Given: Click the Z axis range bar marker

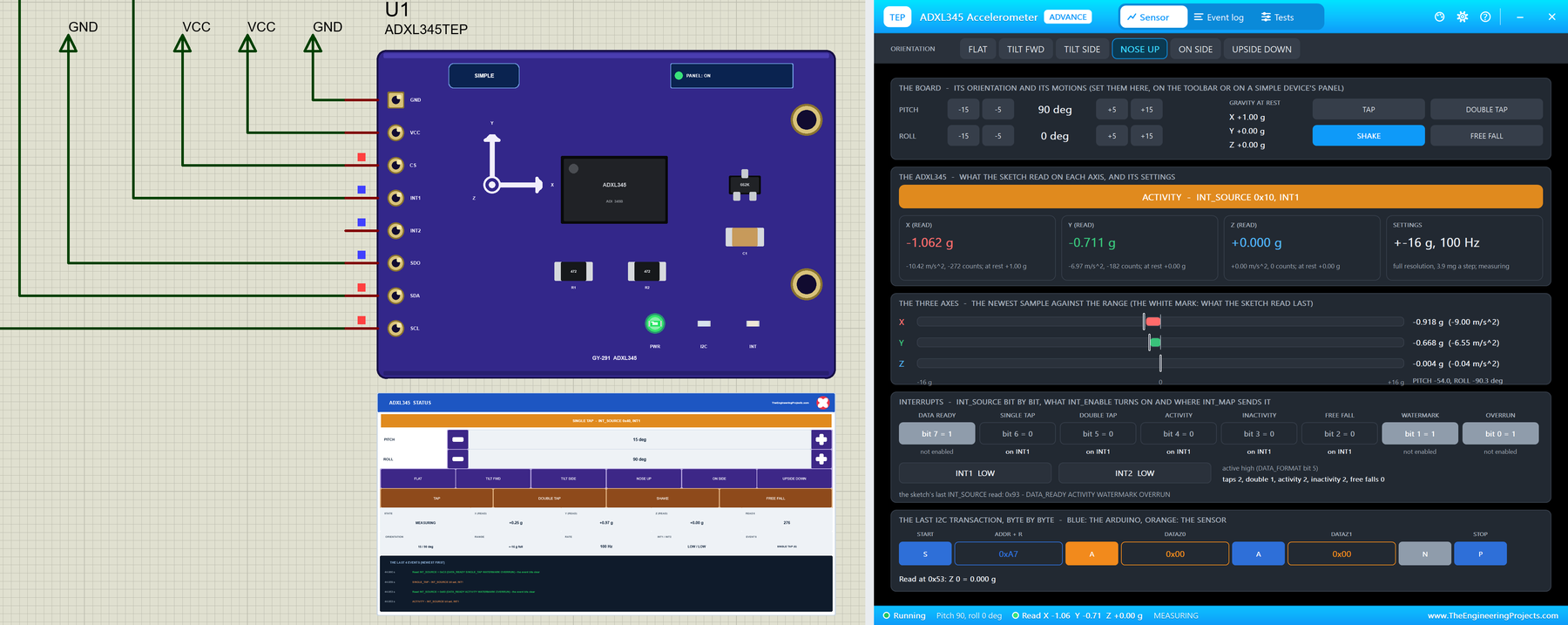Looking at the screenshot, I should click(1160, 363).
